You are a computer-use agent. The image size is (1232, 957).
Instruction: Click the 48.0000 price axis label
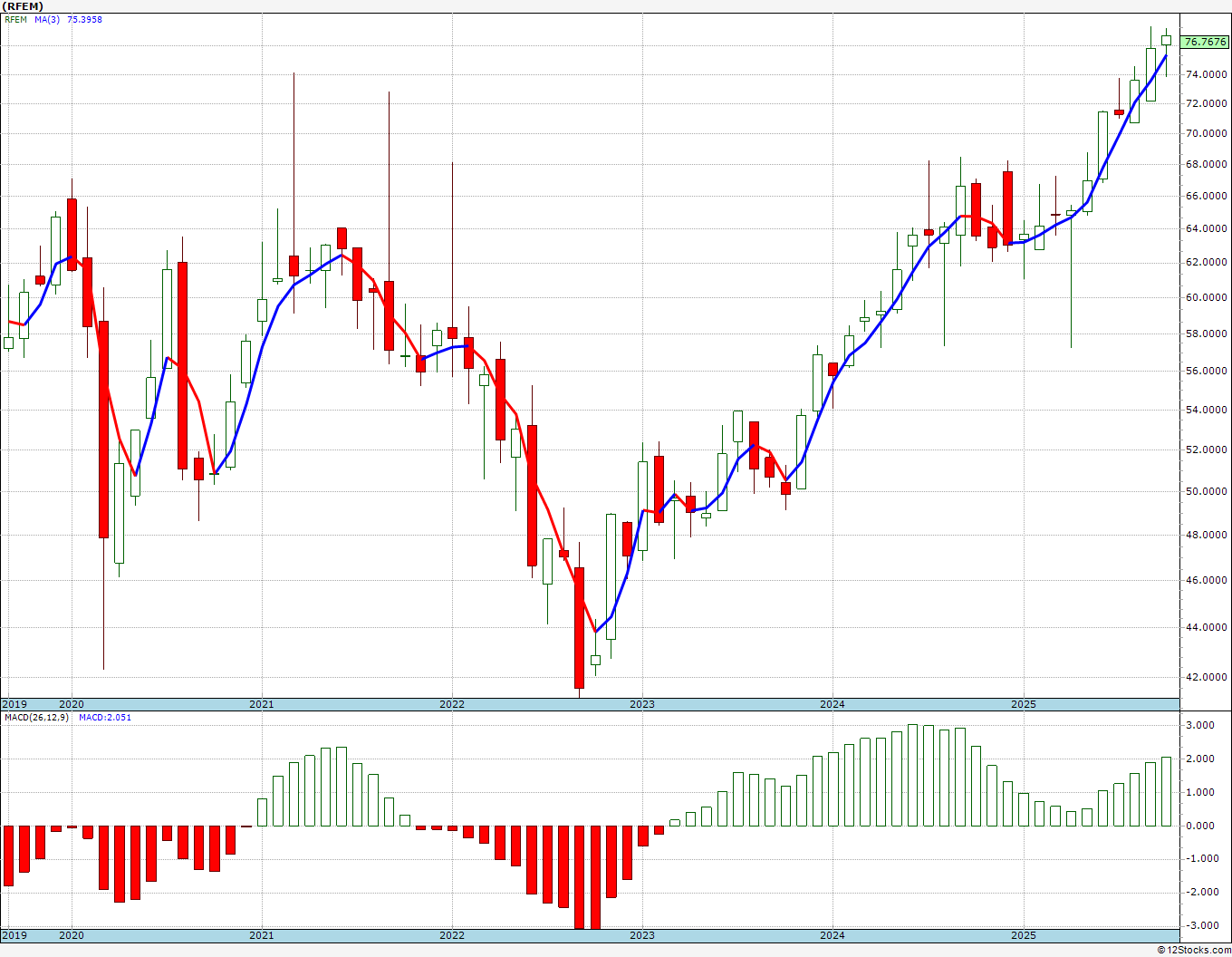point(1207,535)
